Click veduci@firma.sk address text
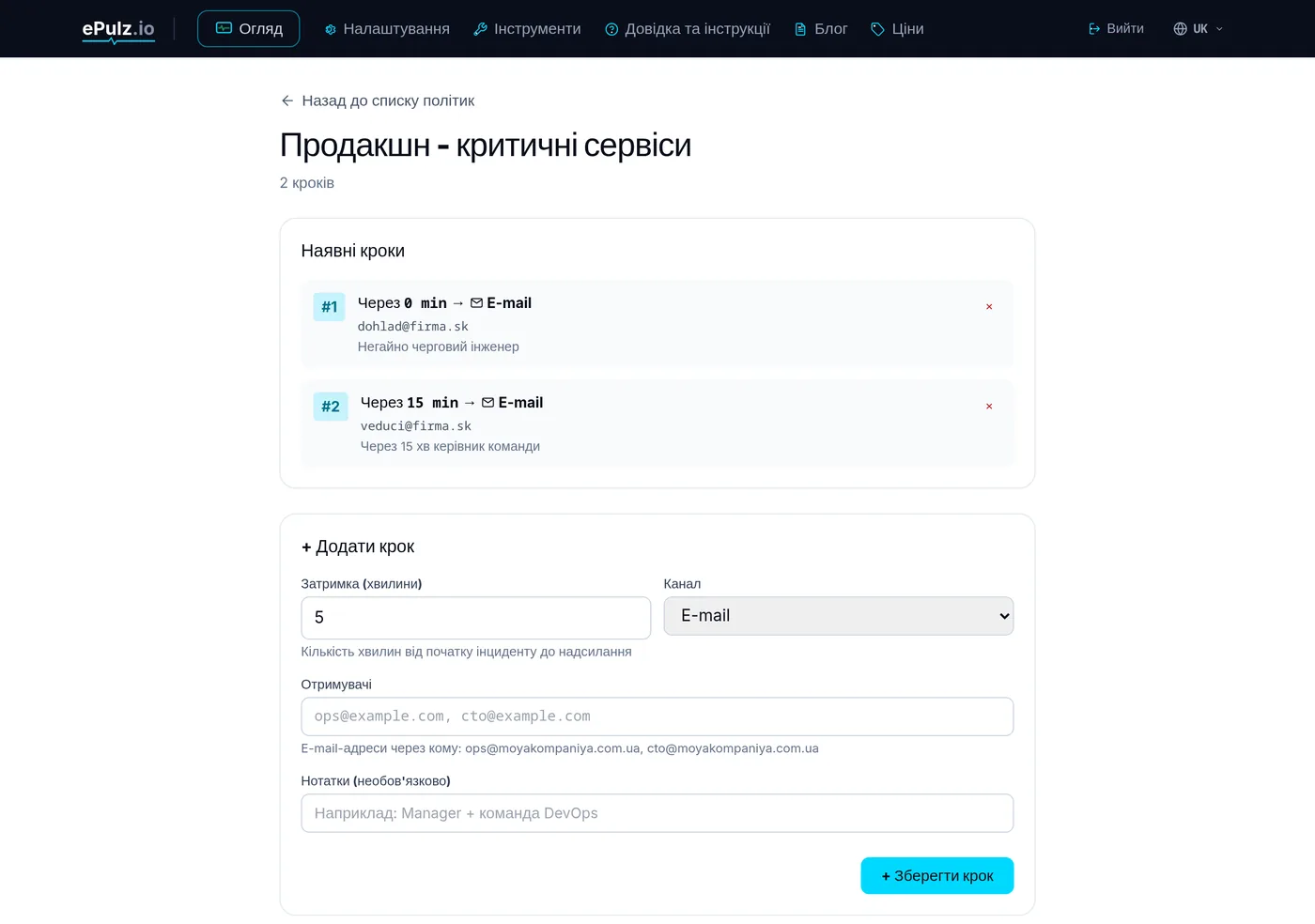The height and width of the screenshot is (924, 1315). tap(416, 426)
